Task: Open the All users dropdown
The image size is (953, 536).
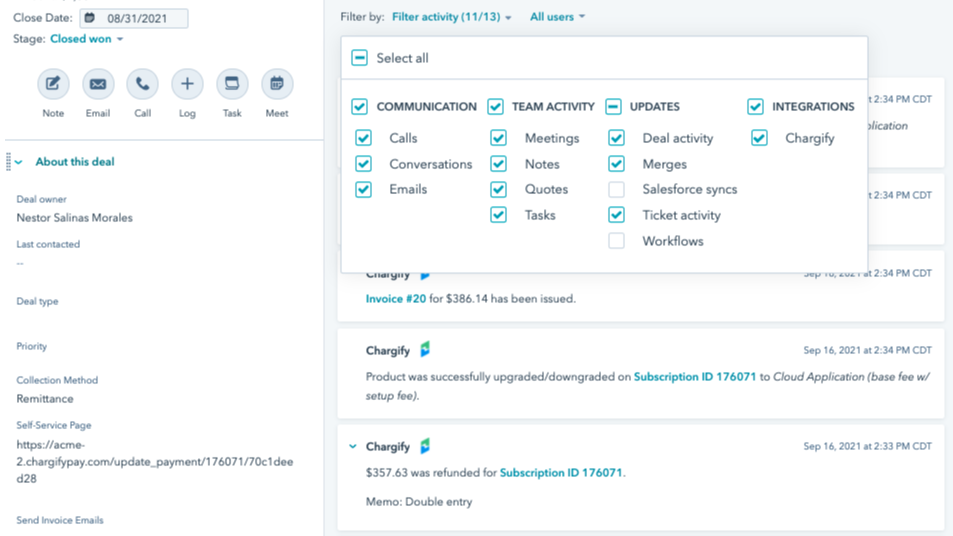Action: pyautogui.click(x=557, y=17)
